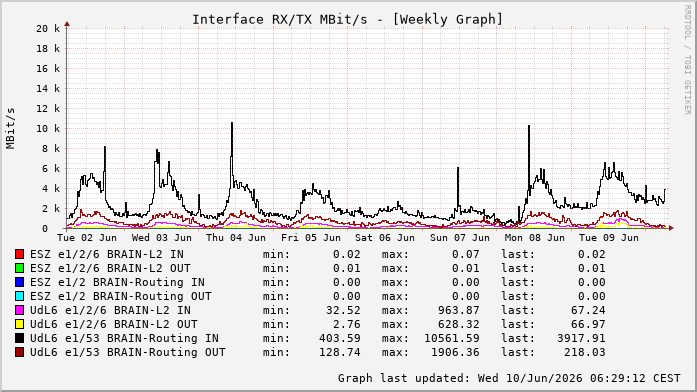This screenshot has height=392, width=697.
Task: Click the max value 10561.59
Action: [x=452, y=338]
